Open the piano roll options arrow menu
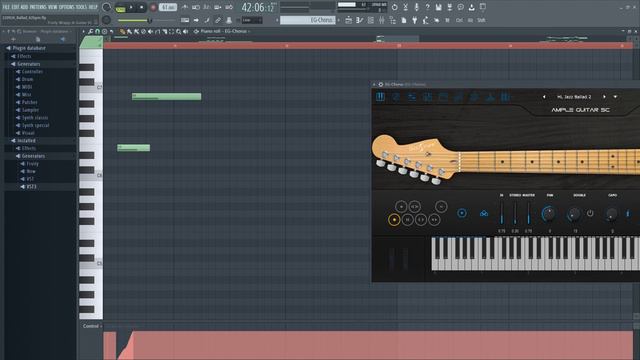This screenshot has width=640, height=360. tap(84, 31)
